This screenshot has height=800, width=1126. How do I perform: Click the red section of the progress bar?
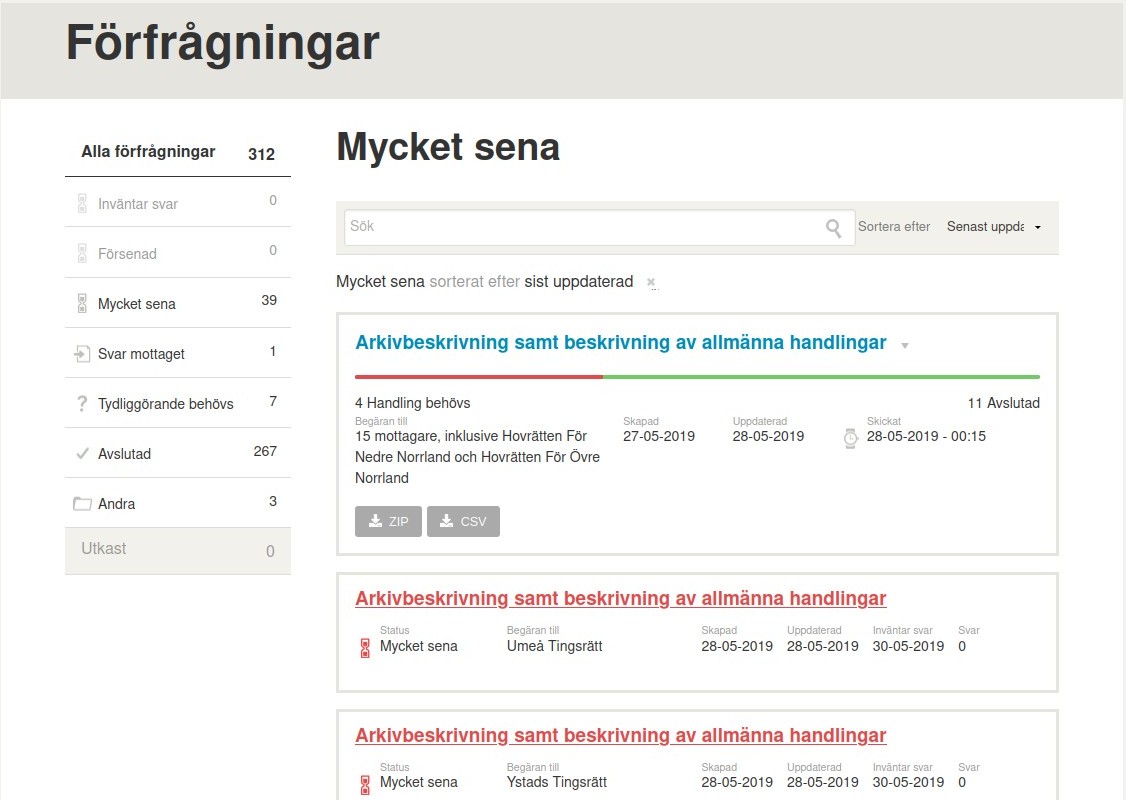[x=479, y=376]
